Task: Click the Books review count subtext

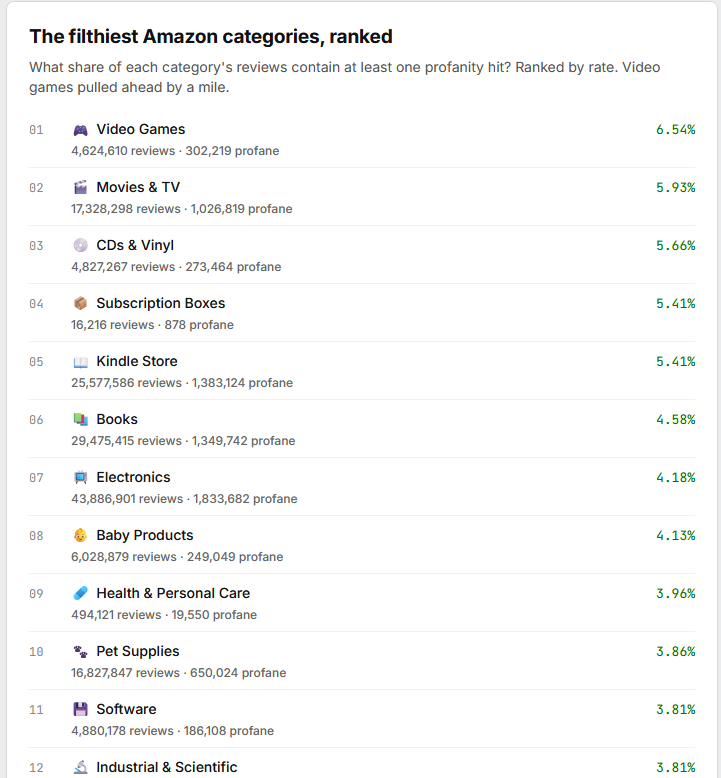Action: tap(183, 441)
